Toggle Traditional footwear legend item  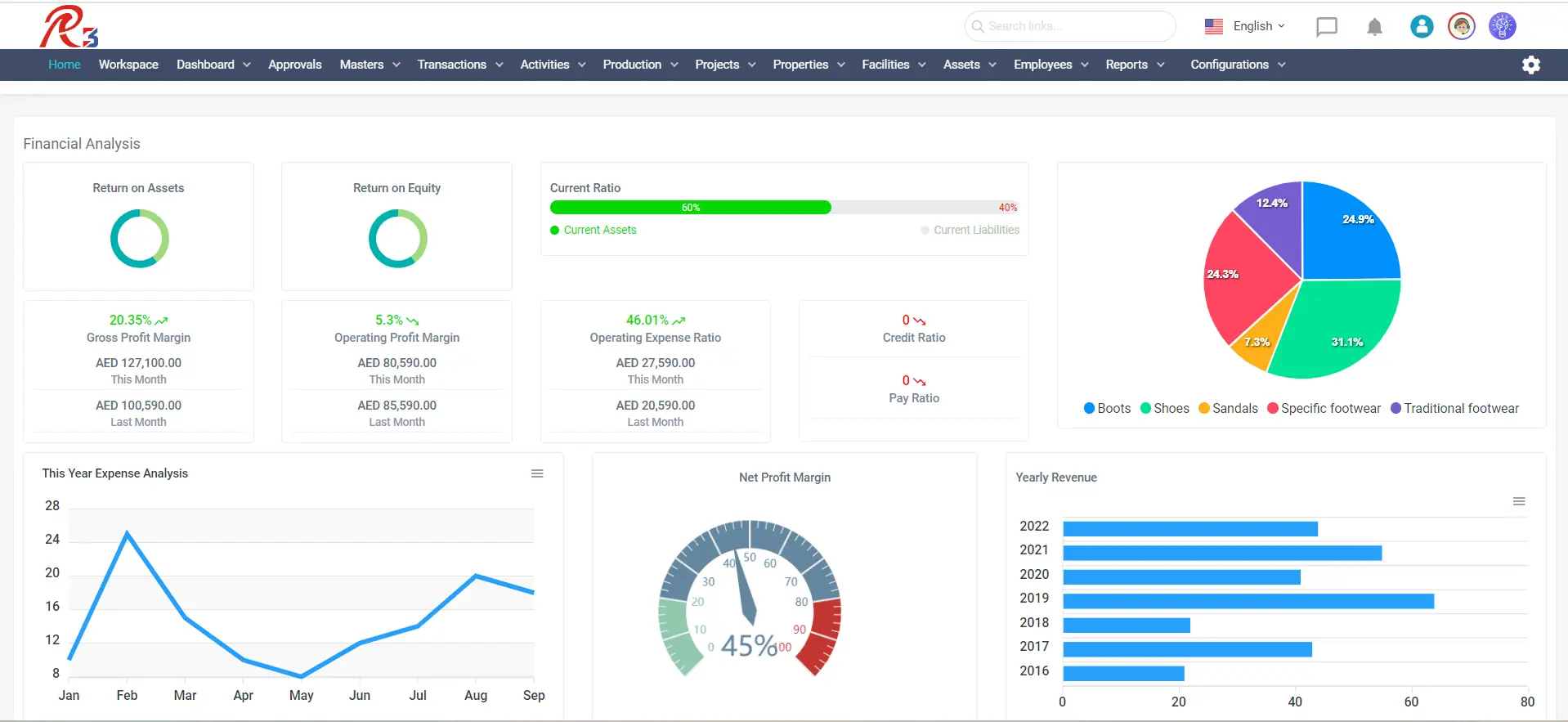pos(1454,408)
